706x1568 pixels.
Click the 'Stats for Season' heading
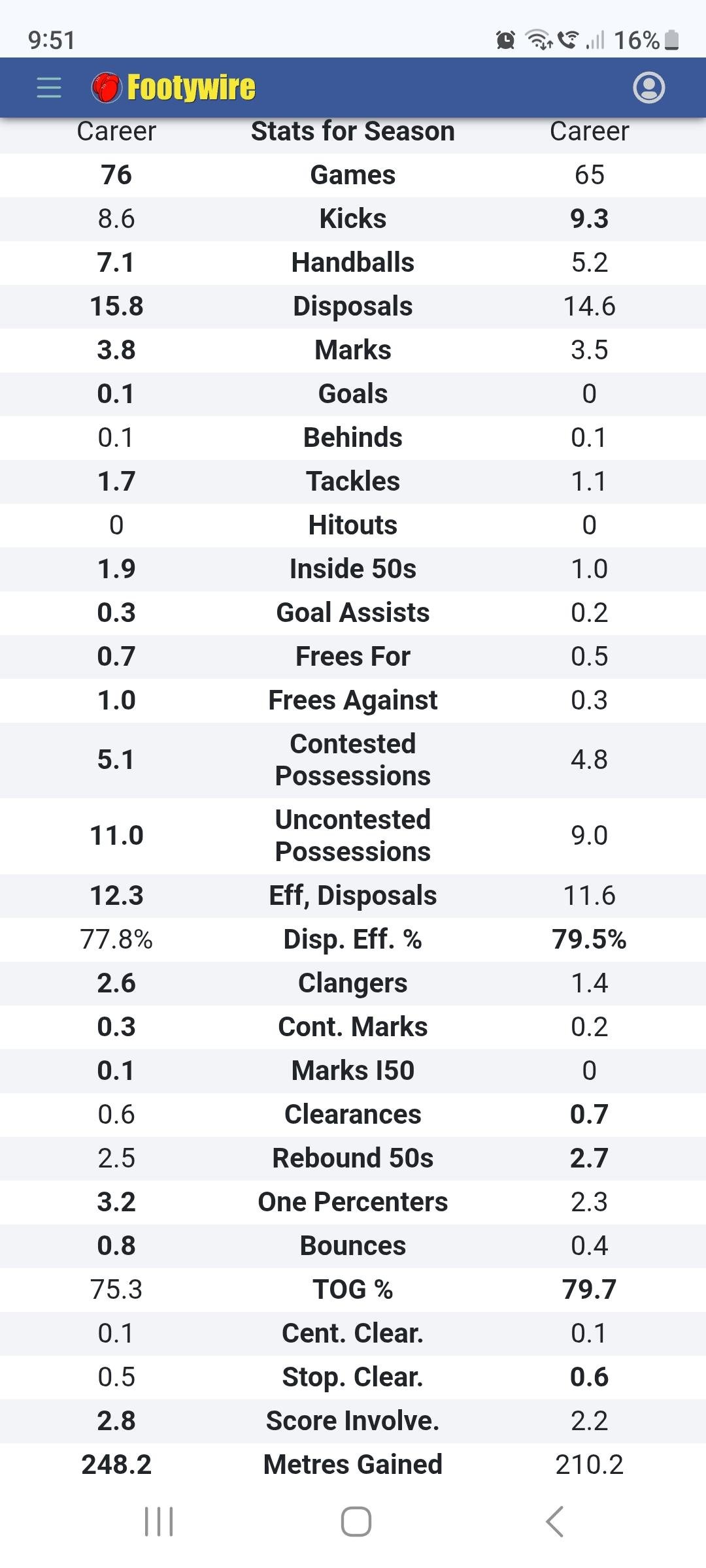coord(353,131)
